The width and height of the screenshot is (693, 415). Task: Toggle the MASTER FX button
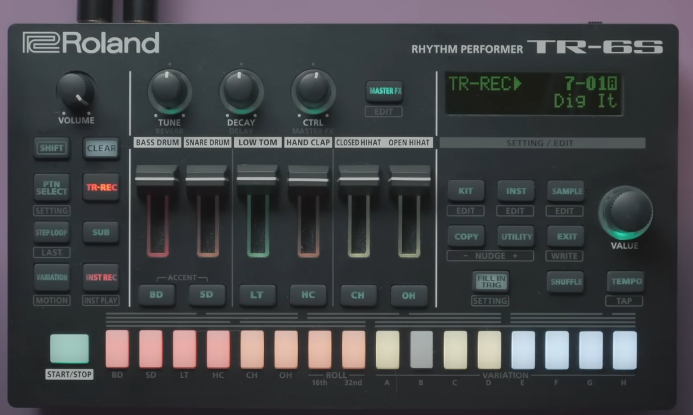pyautogui.click(x=385, y=91)
